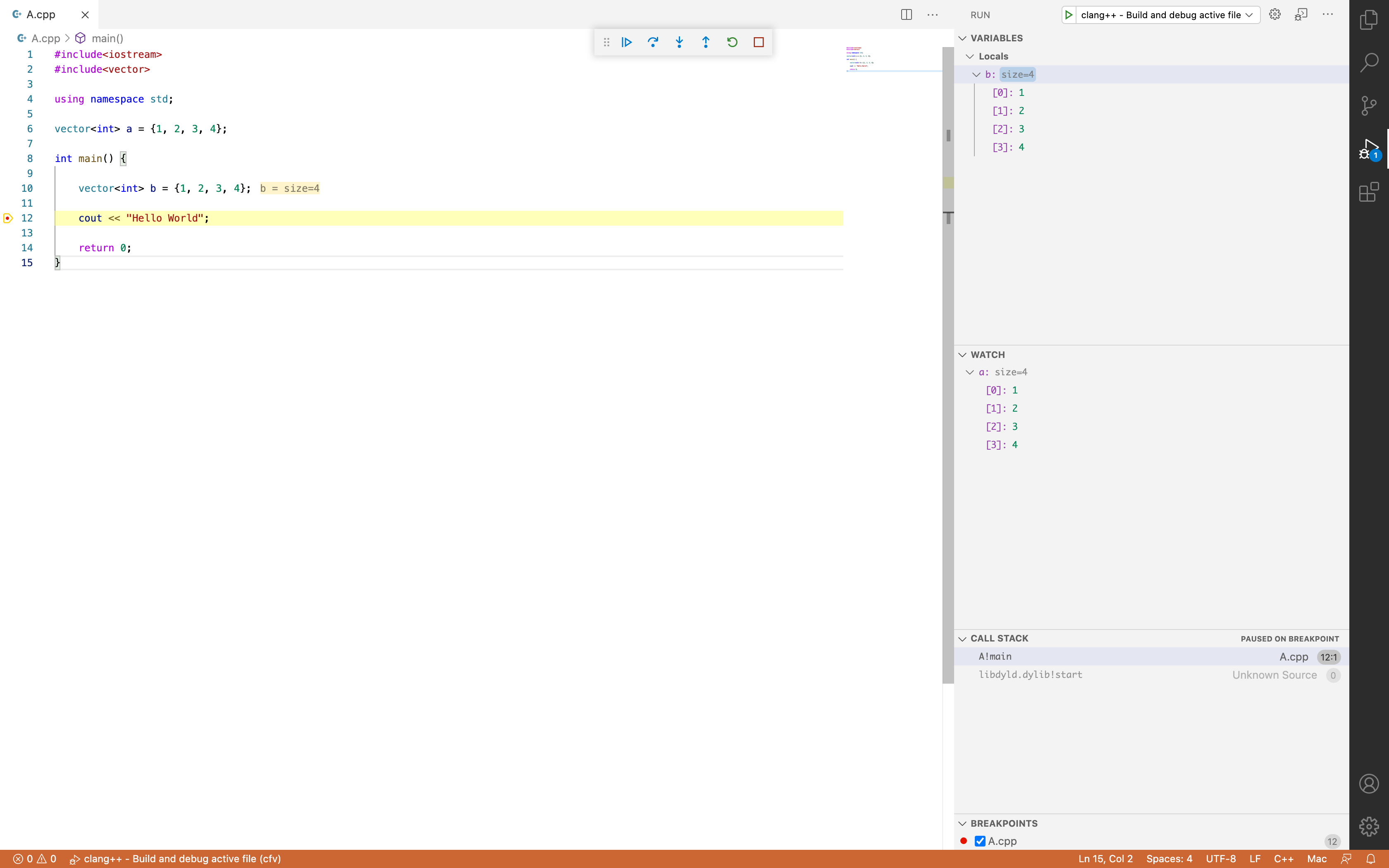
Task: Toggle the breakpoint dot on line 12
Action: click(7, 218)
